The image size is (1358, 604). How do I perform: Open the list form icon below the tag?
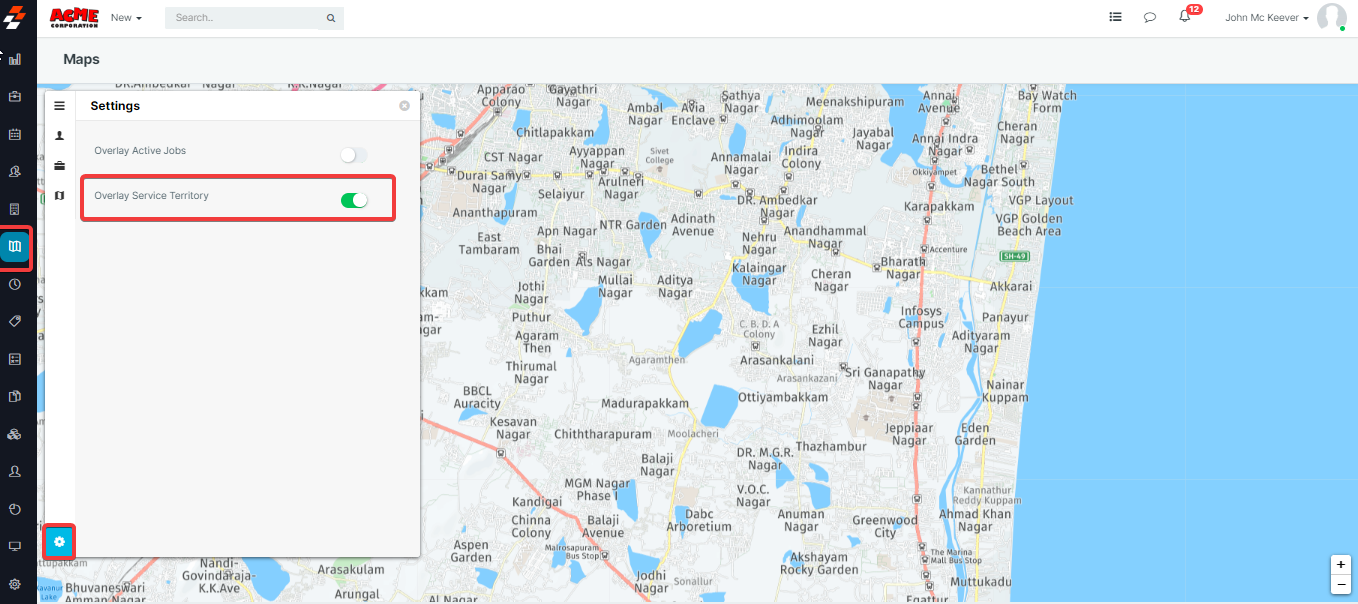point(15,359)
